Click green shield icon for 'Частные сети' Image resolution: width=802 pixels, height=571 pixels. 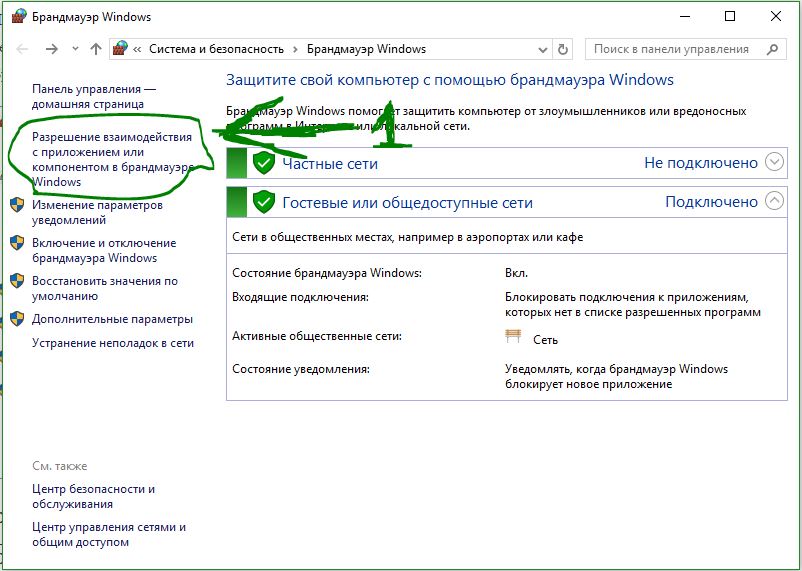264,163
